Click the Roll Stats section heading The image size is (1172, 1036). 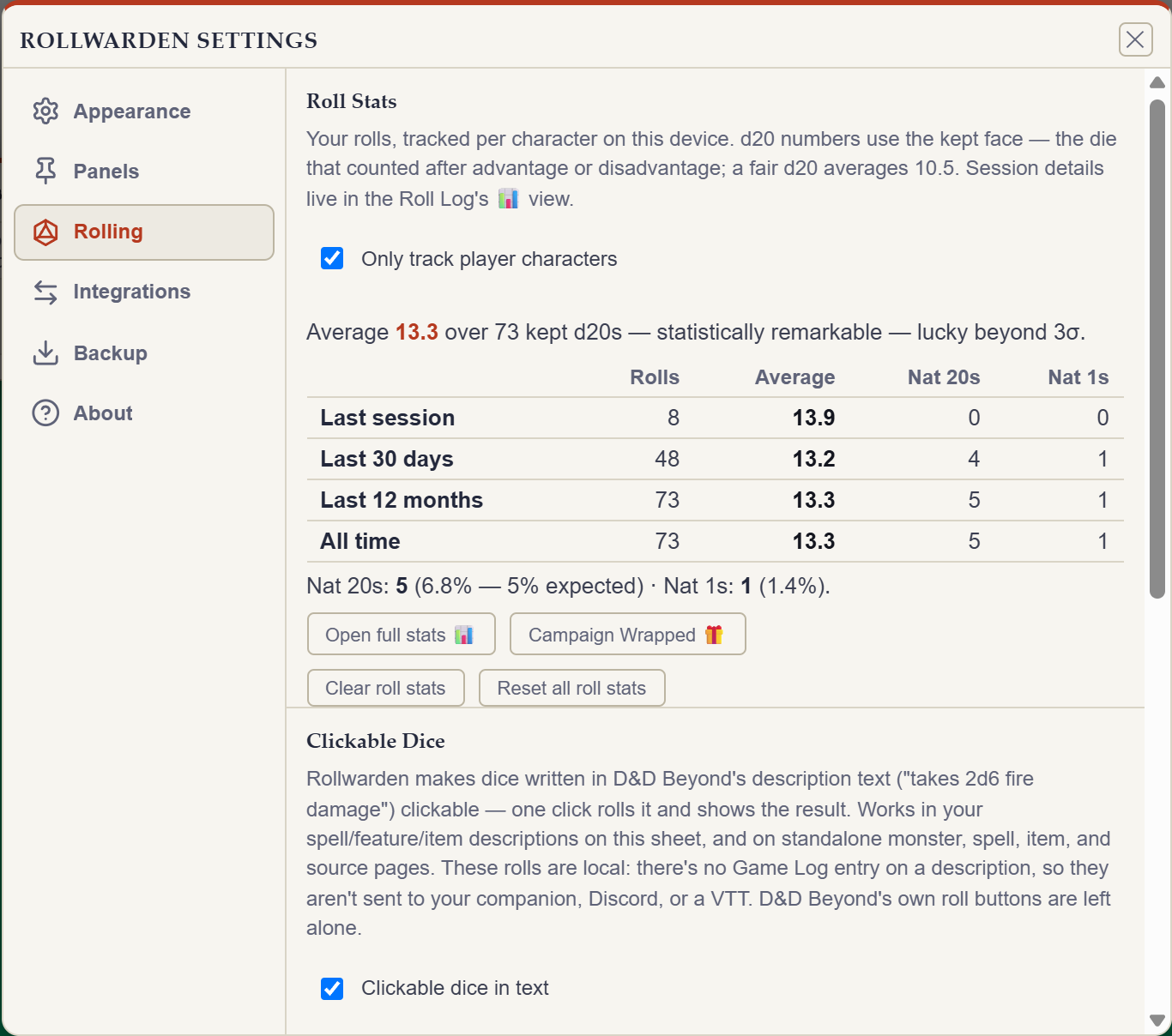tap(352, 101)
